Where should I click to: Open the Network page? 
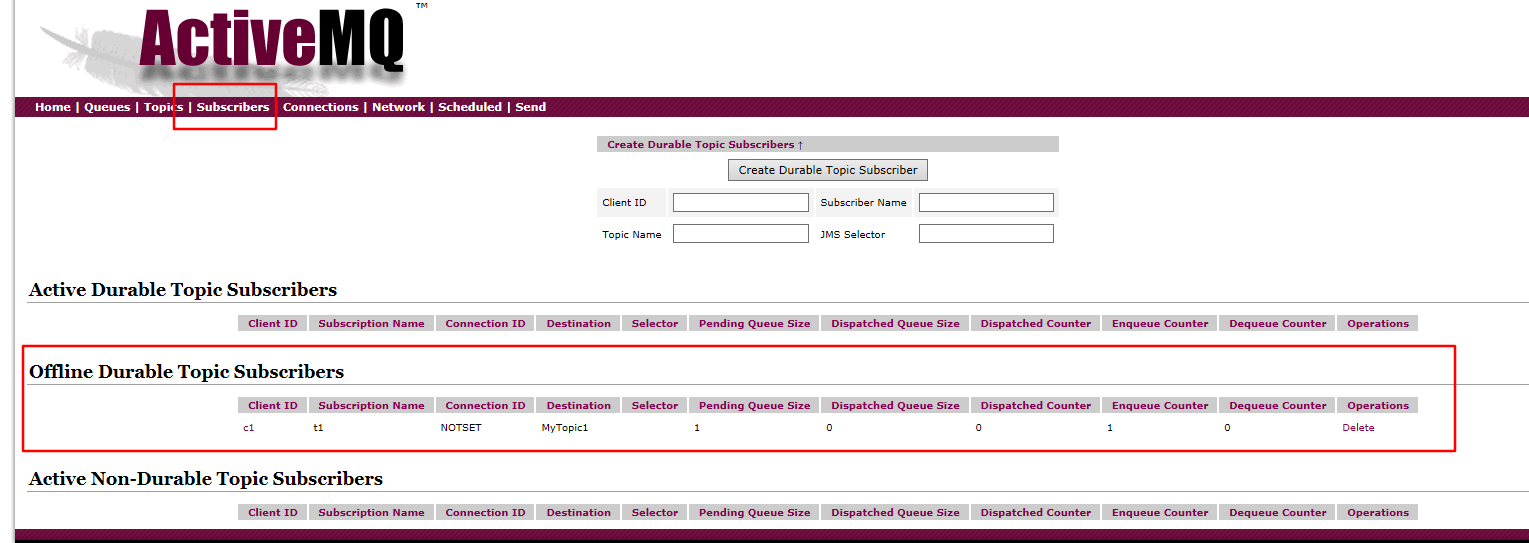tap(398, 107)
